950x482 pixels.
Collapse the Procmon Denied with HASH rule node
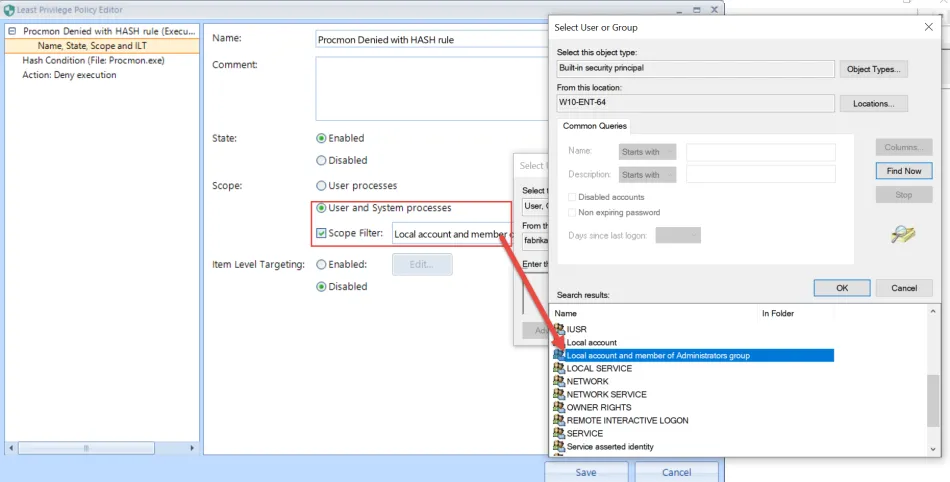tap(11, 31)
